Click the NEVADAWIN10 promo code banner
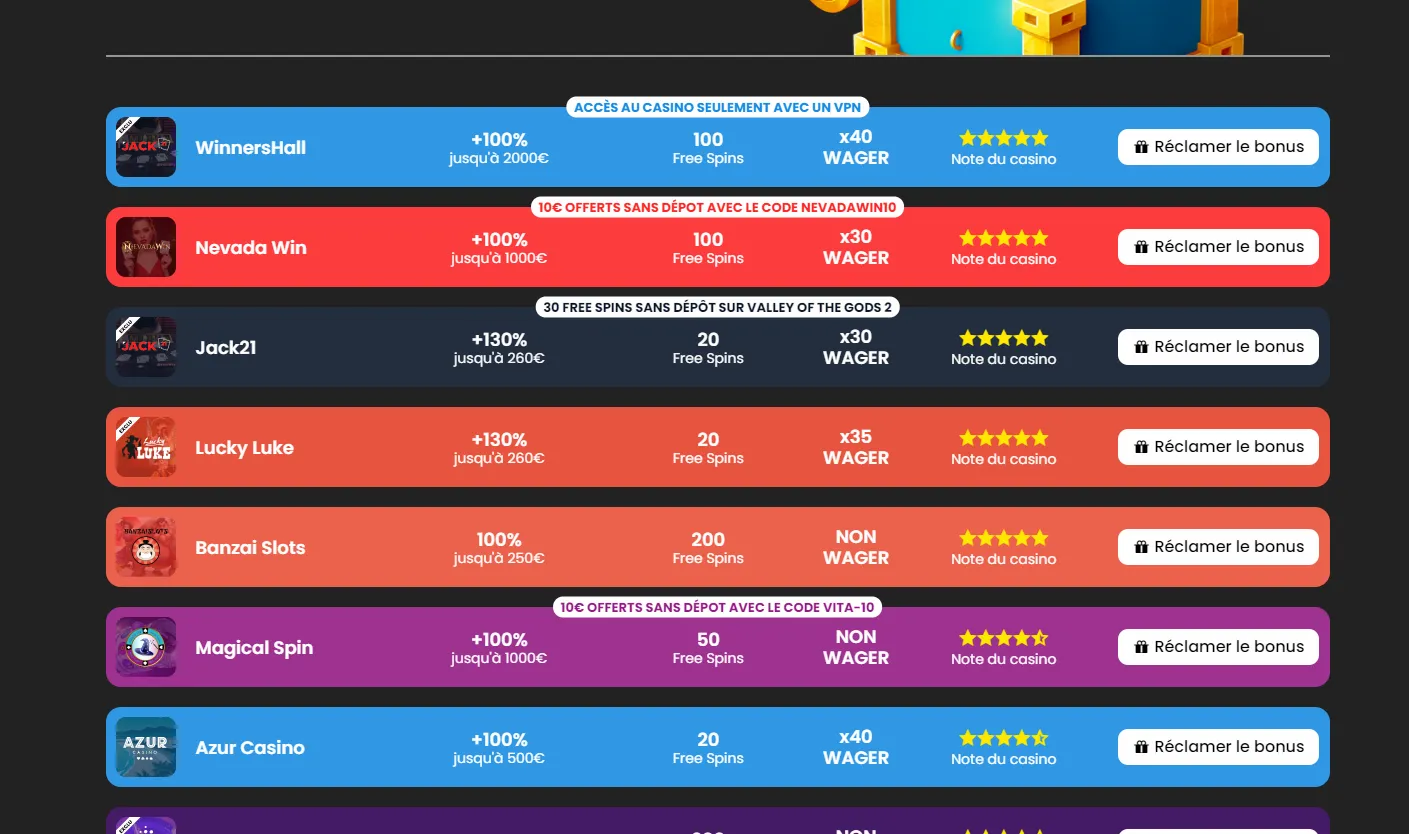Image resolution: width=1409 pixels, height=834 pixels. click(x=717, y=207)
